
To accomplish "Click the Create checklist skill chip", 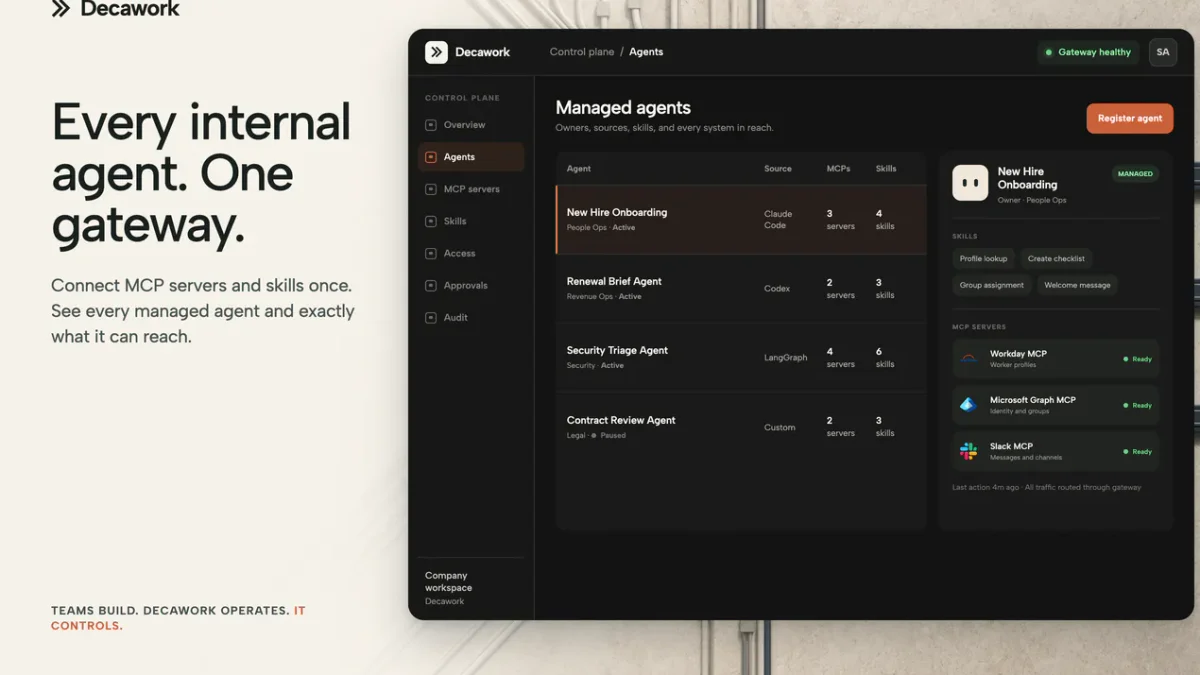I will pyautogui.click(x=1056, y=258).
